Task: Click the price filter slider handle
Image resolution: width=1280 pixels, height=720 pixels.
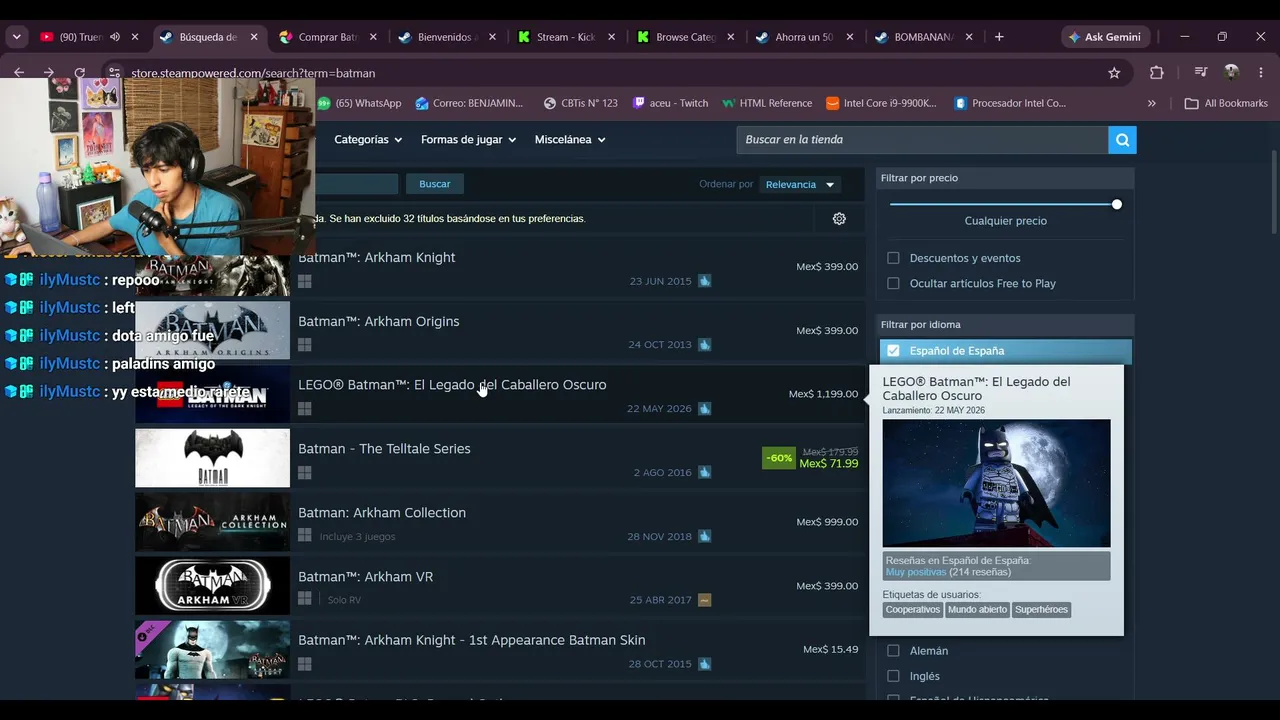Action: [x=1117, y=205]
